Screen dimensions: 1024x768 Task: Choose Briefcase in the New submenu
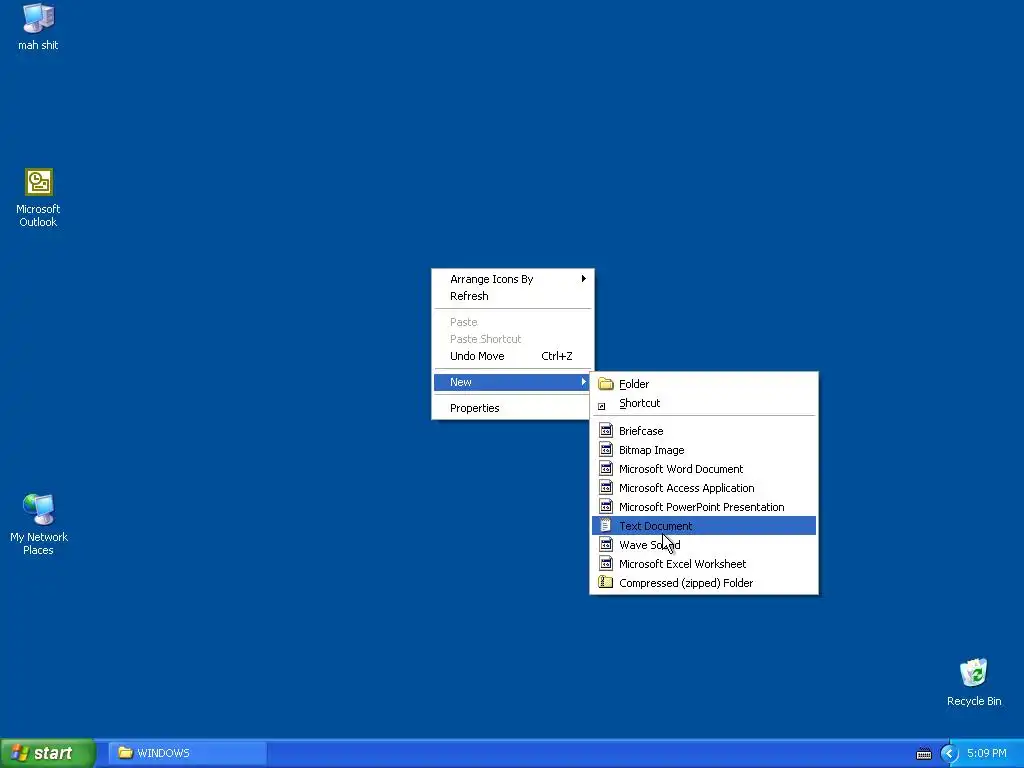704,431
